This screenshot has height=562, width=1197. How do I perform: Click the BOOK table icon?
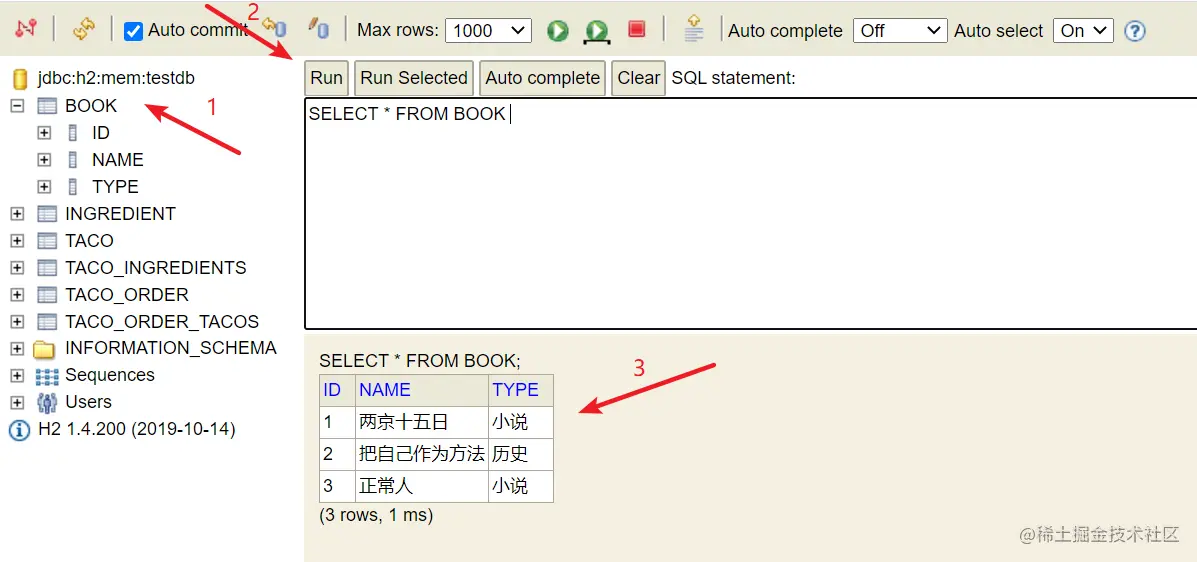click(x=47, y=106)
